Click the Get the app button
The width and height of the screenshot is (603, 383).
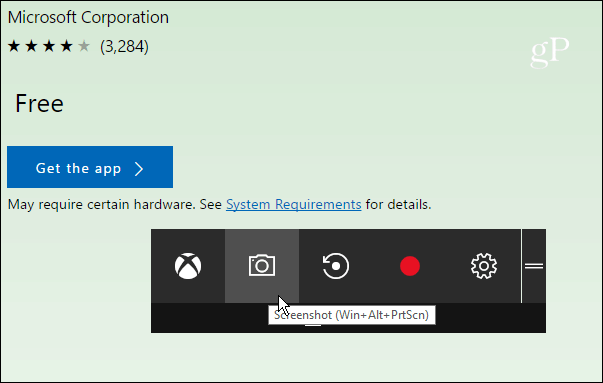[90, 167]
